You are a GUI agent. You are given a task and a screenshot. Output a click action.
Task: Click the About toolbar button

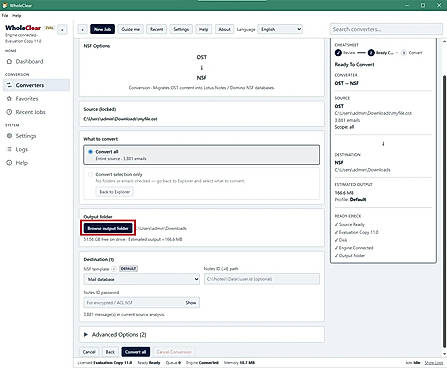[x=224, y=29]
